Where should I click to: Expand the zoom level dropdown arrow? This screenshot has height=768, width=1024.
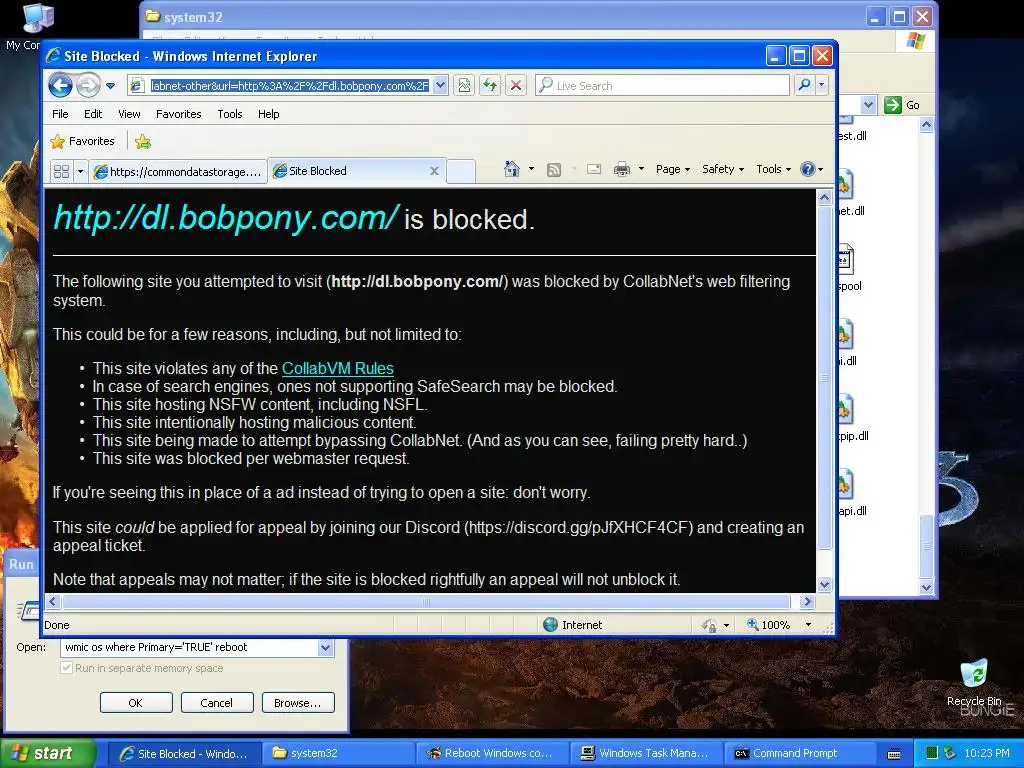click(808, 625)
